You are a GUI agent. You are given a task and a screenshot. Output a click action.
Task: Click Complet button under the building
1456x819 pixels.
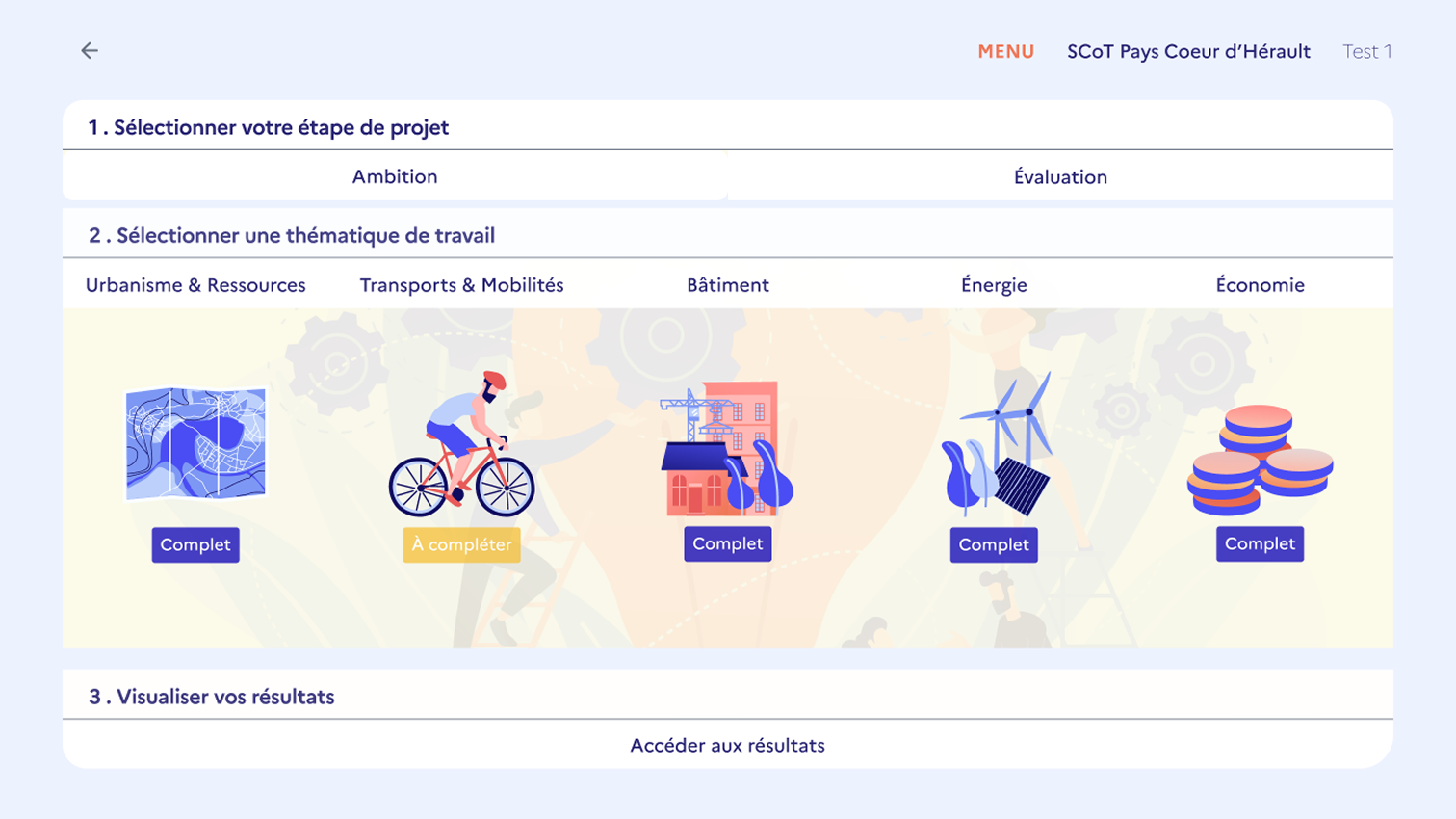(x=728, y=543)
